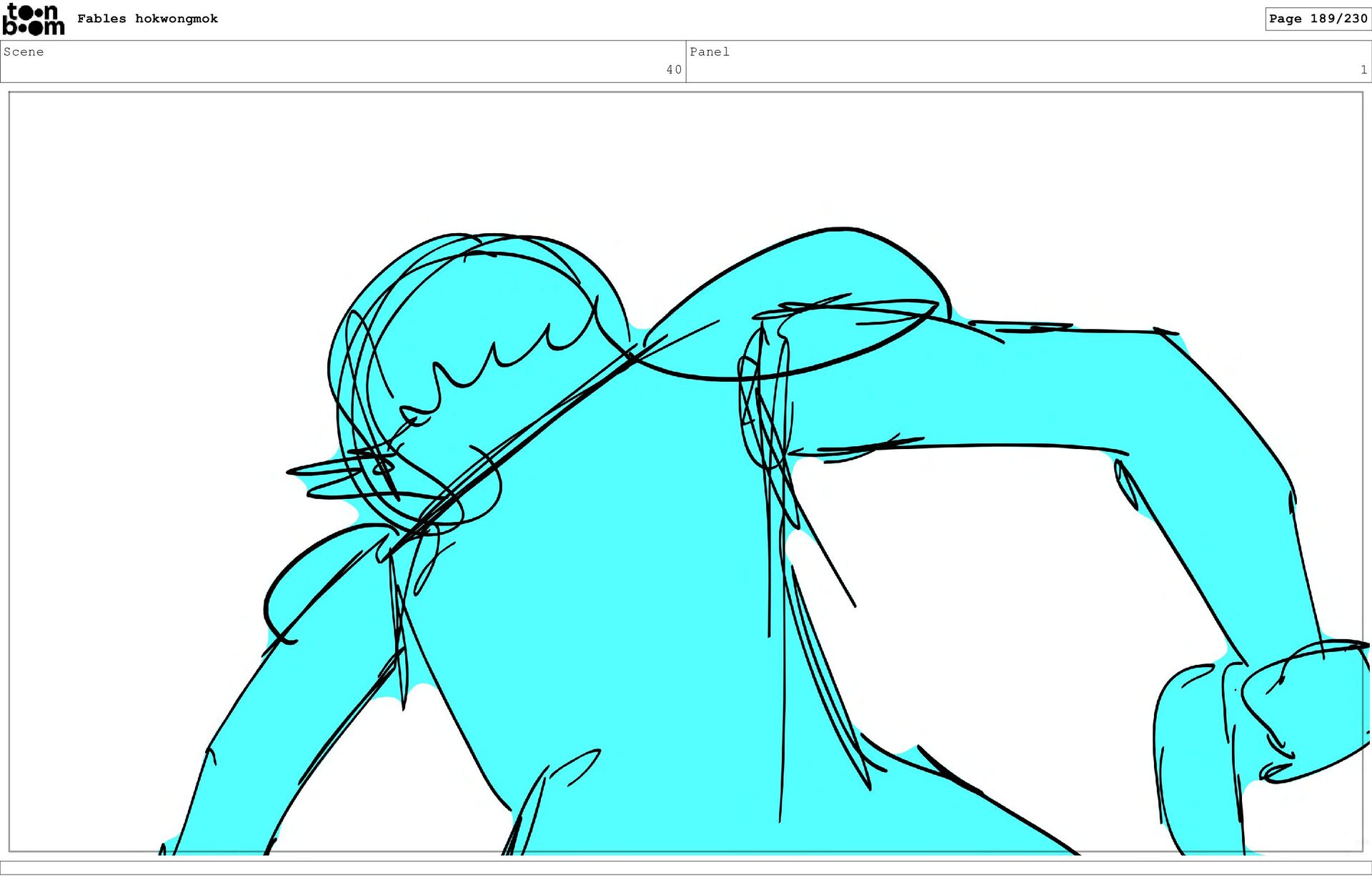Click the 'Panel' header label
The image size is (1372, 888).
pyautogui.click(x=709, y=51)
